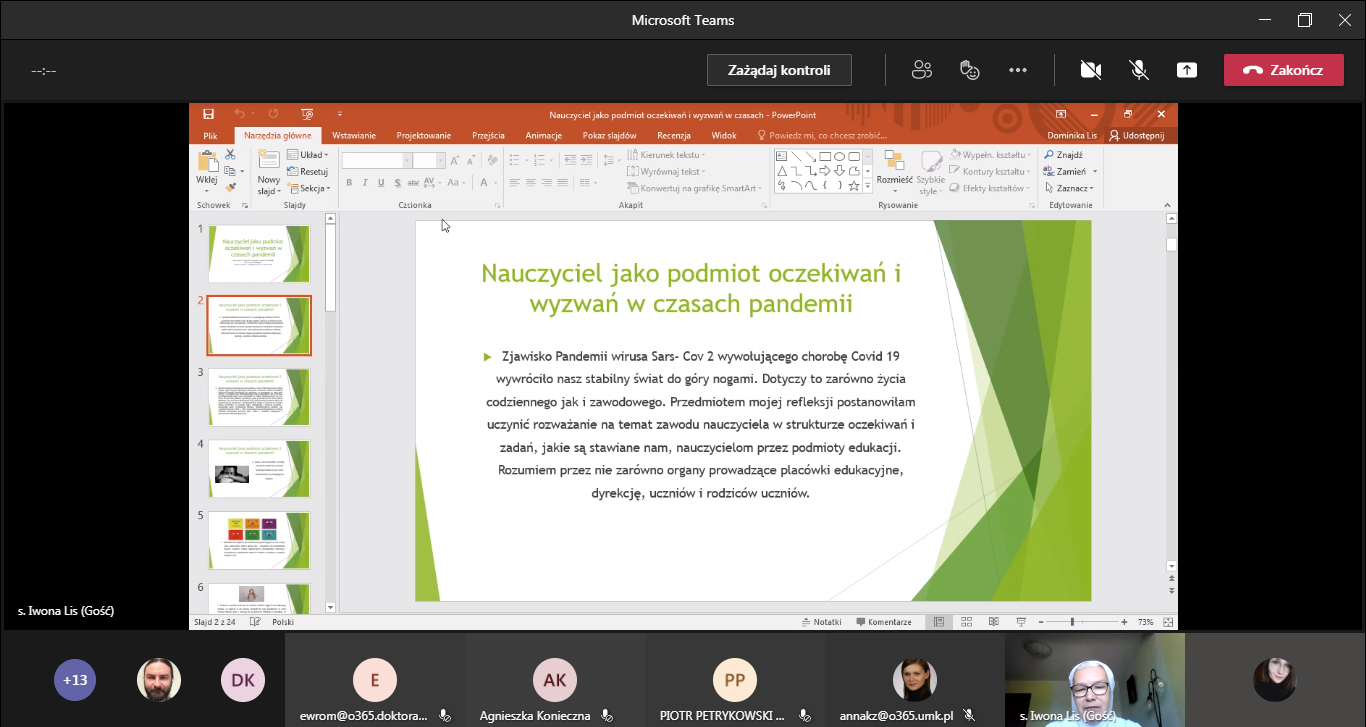
Task: Click the Copy icon in Schowek
Action: [230, 171]
